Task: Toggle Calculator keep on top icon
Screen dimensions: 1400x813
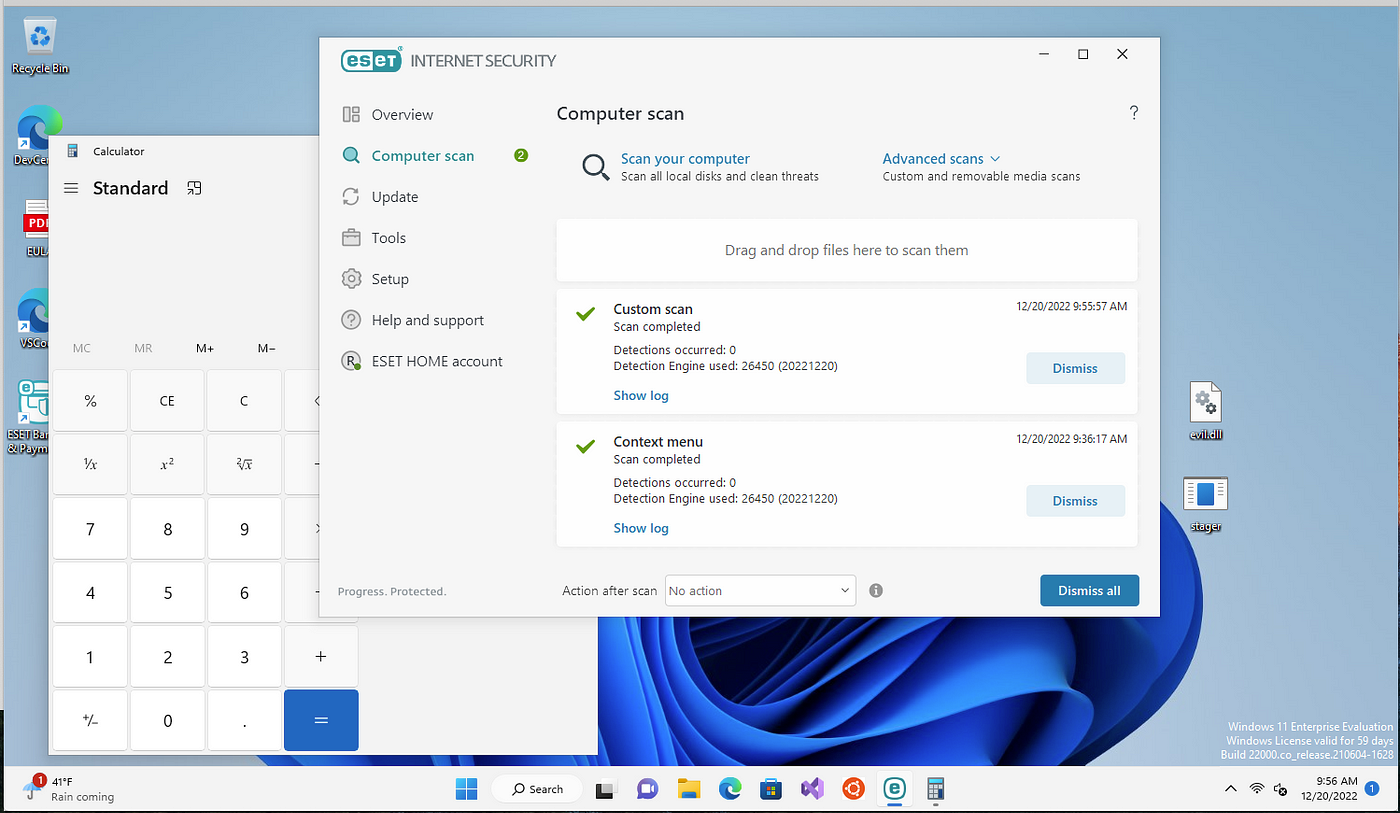Action: (195, 188)
